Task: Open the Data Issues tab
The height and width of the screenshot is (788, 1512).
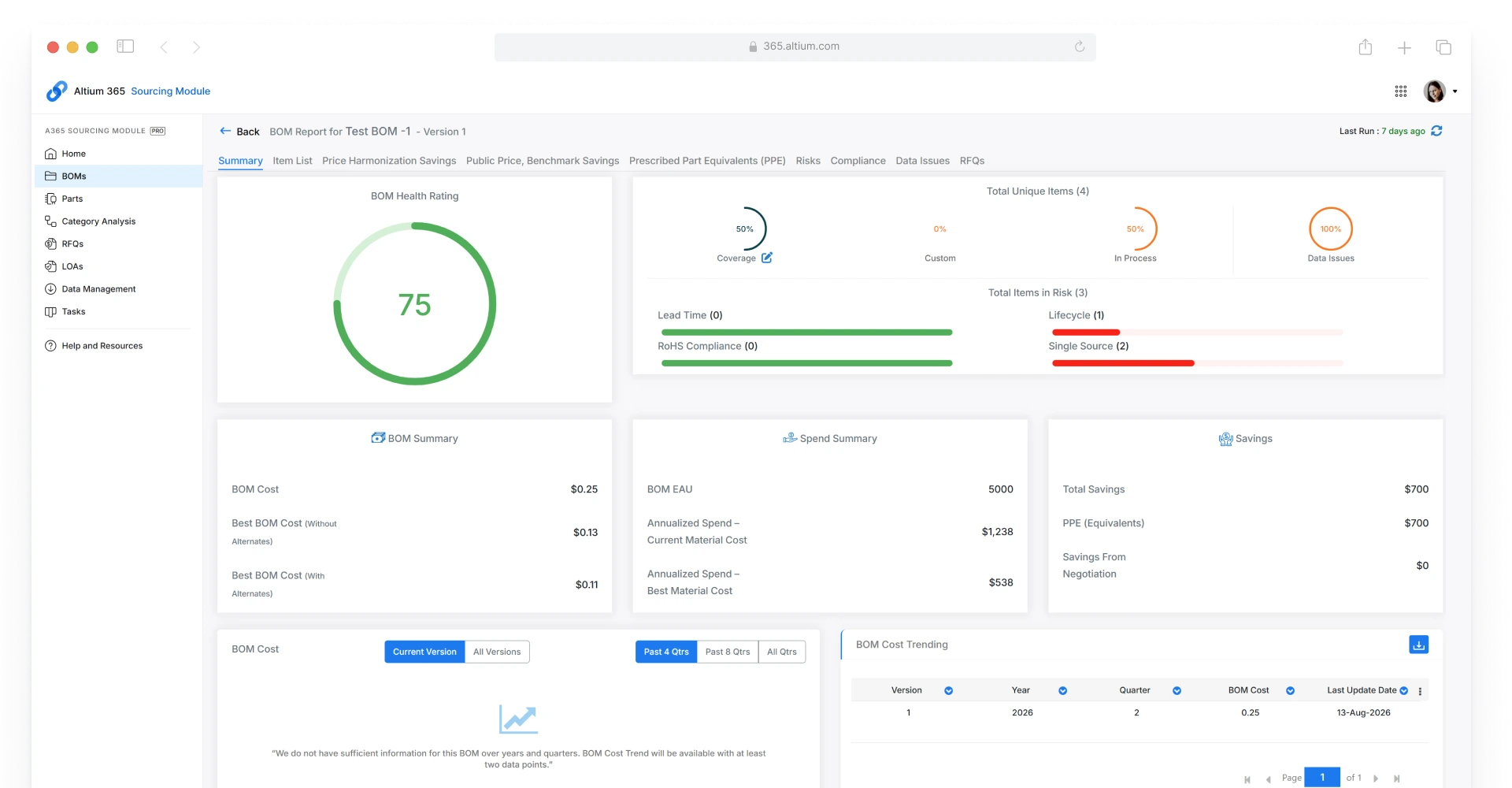Action: [922, 161]
